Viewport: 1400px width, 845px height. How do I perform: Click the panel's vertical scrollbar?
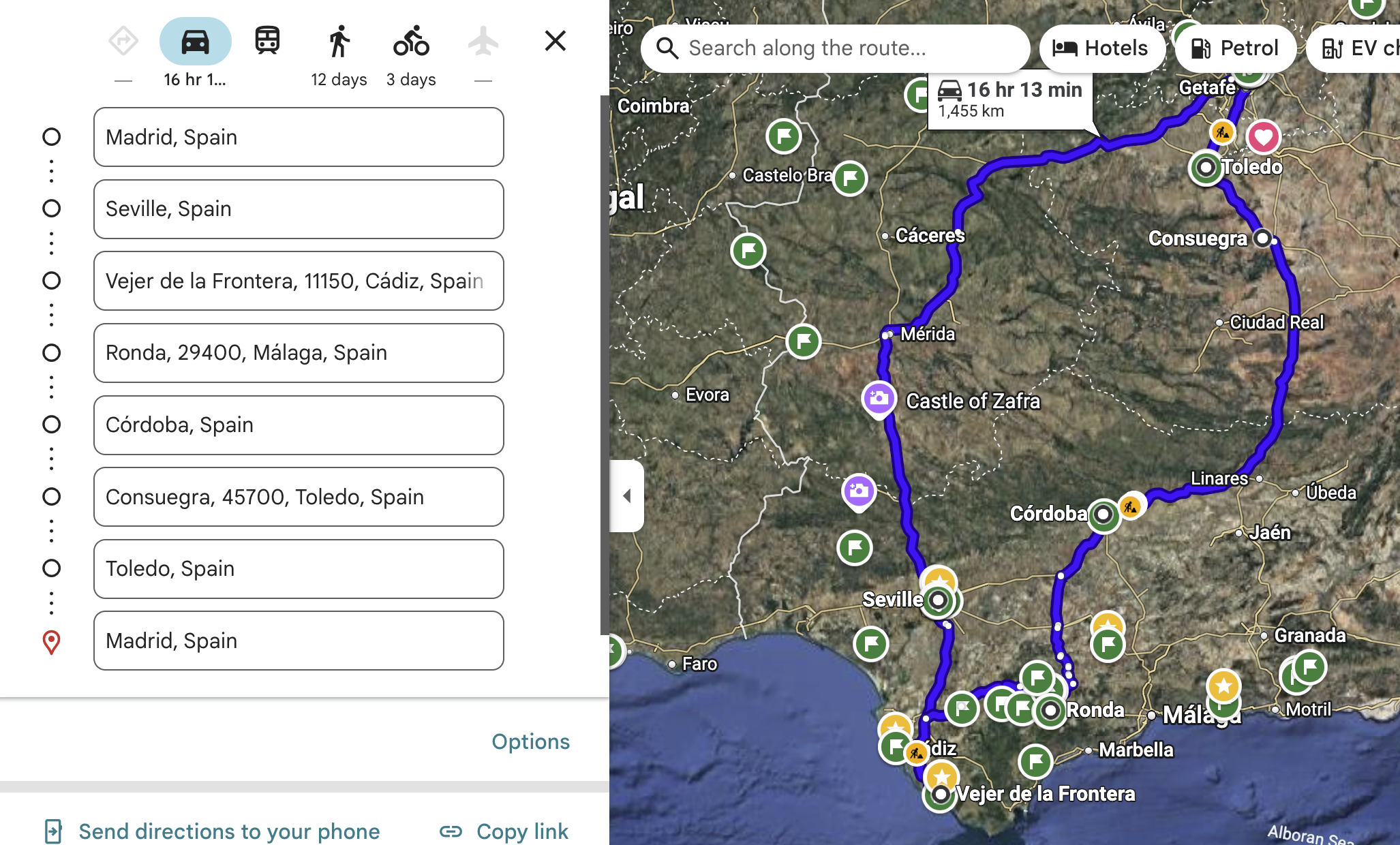coord(604,365)
